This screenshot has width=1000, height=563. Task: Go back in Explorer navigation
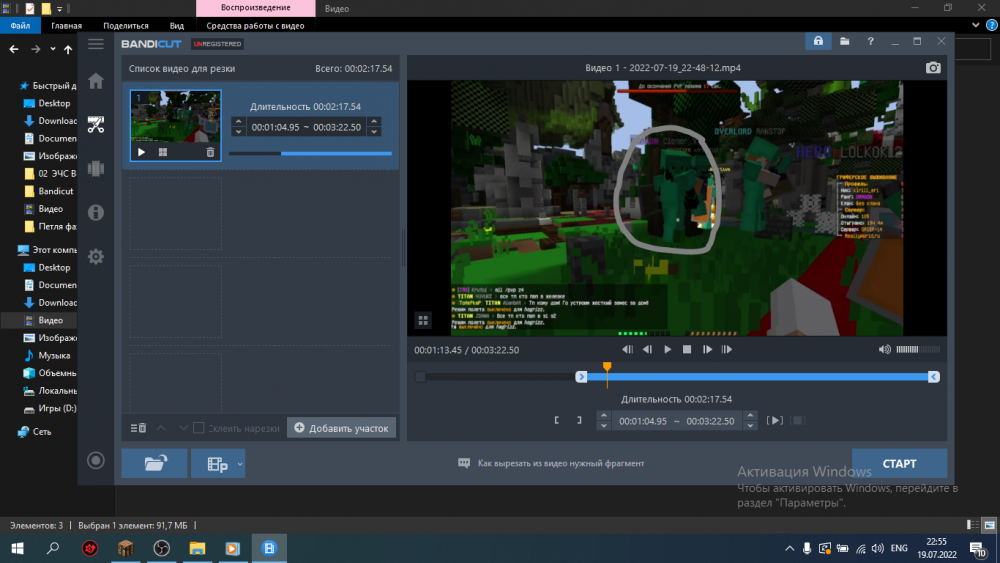tap(14, 49)
